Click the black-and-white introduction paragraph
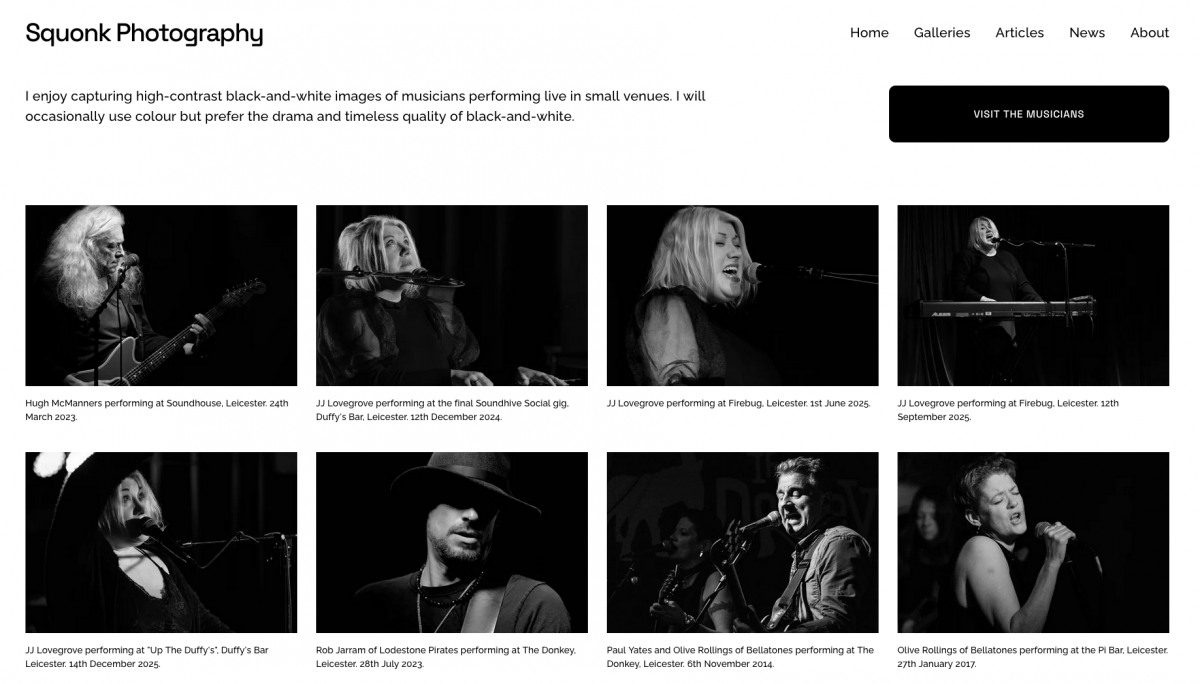The width and height of the screenshot is (1200, 684). (366, 106)
